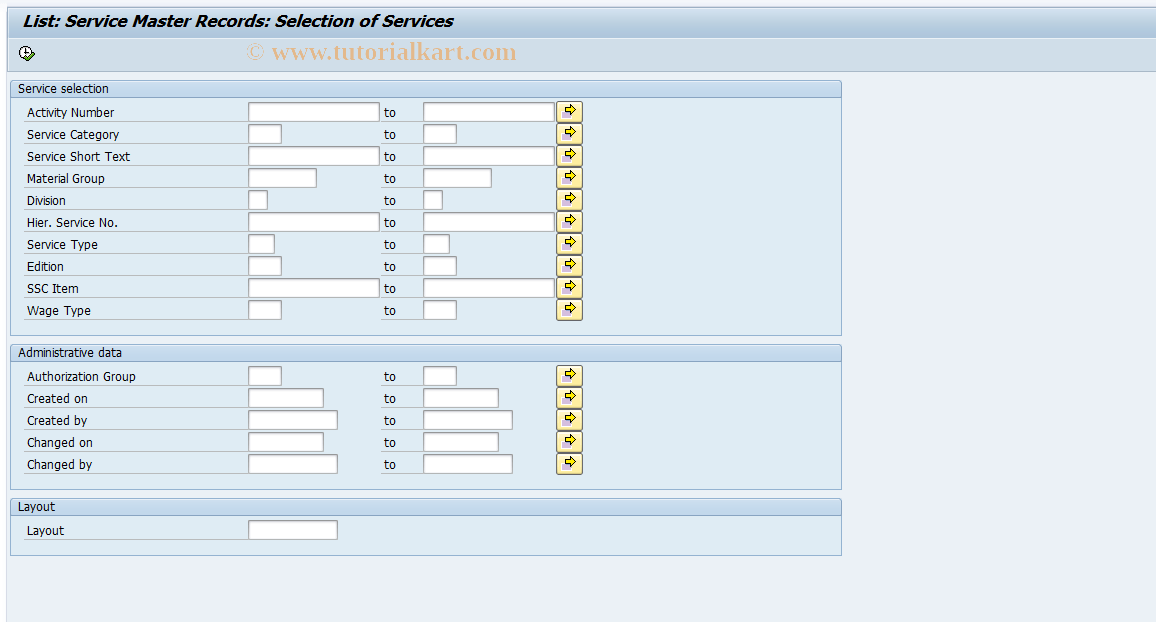Open multiple selection for Changed by
Image resolution: width=1156 pixels, height=622 pixels.
[x=569, y=463]
